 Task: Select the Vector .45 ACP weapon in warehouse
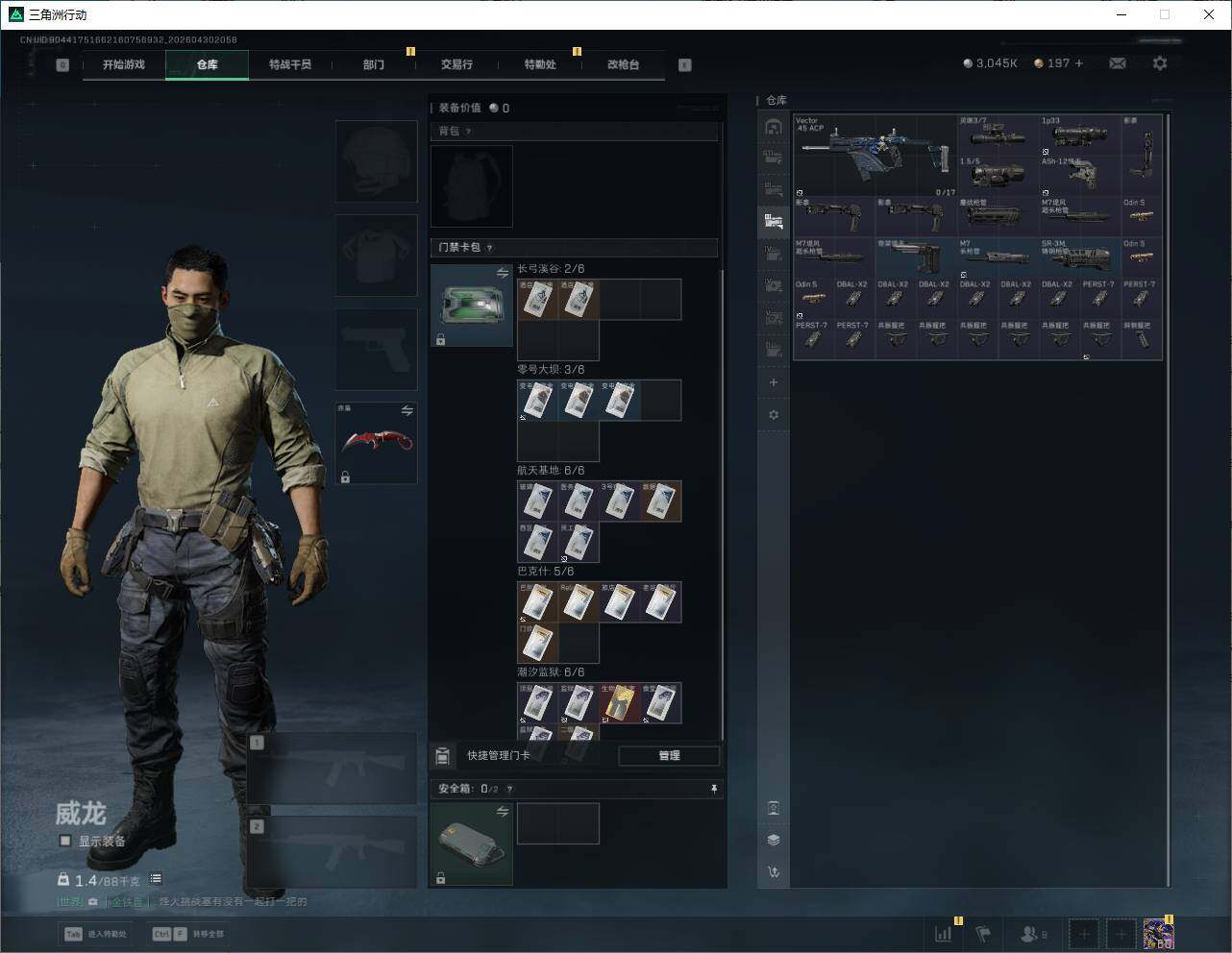tap(875, 156)
